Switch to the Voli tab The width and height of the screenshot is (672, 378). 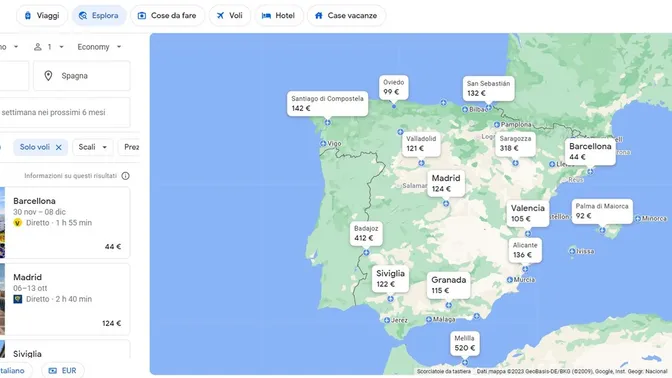point(230,15)
